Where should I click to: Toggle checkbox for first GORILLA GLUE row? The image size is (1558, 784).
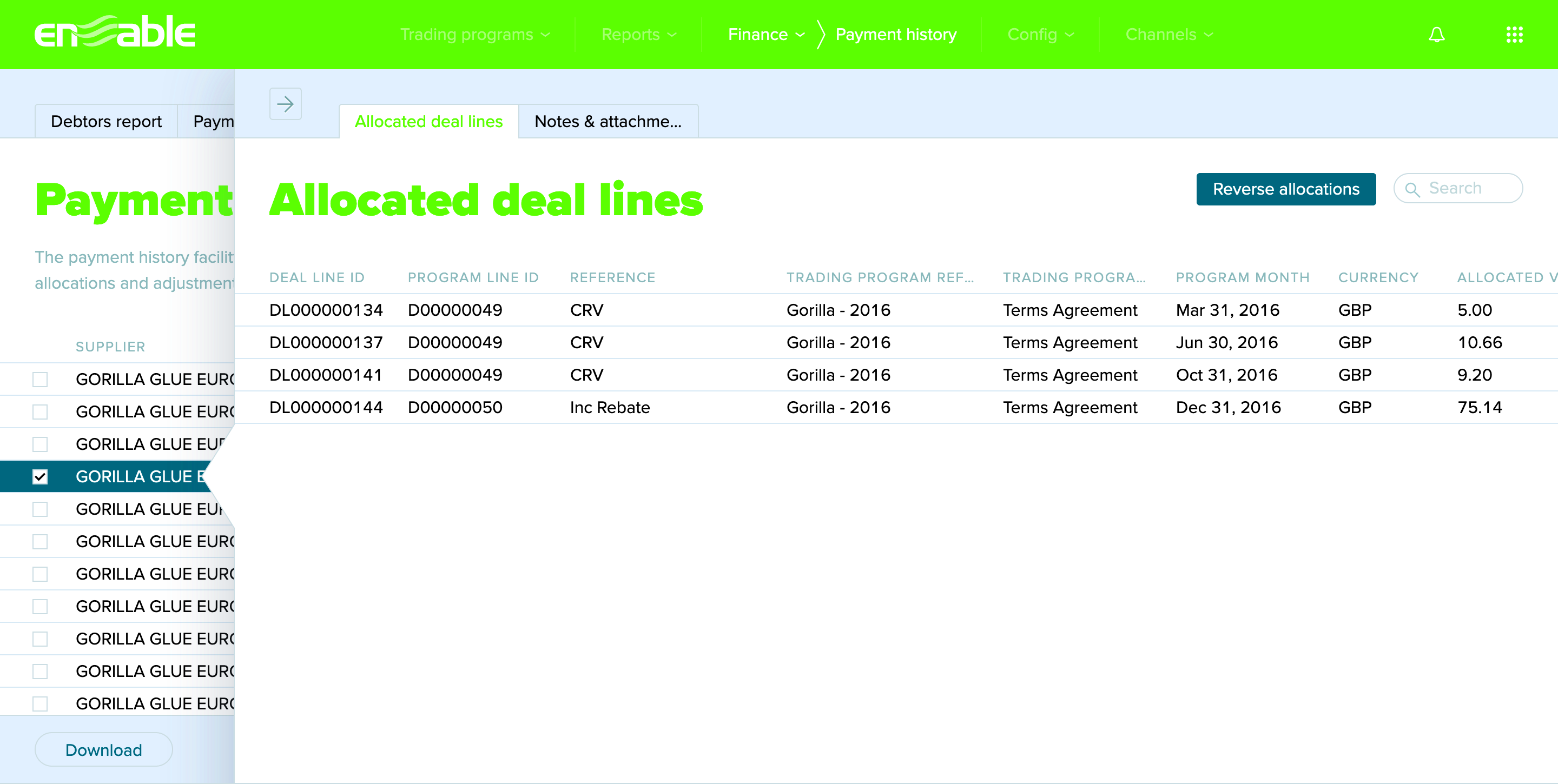pos(40,378)
